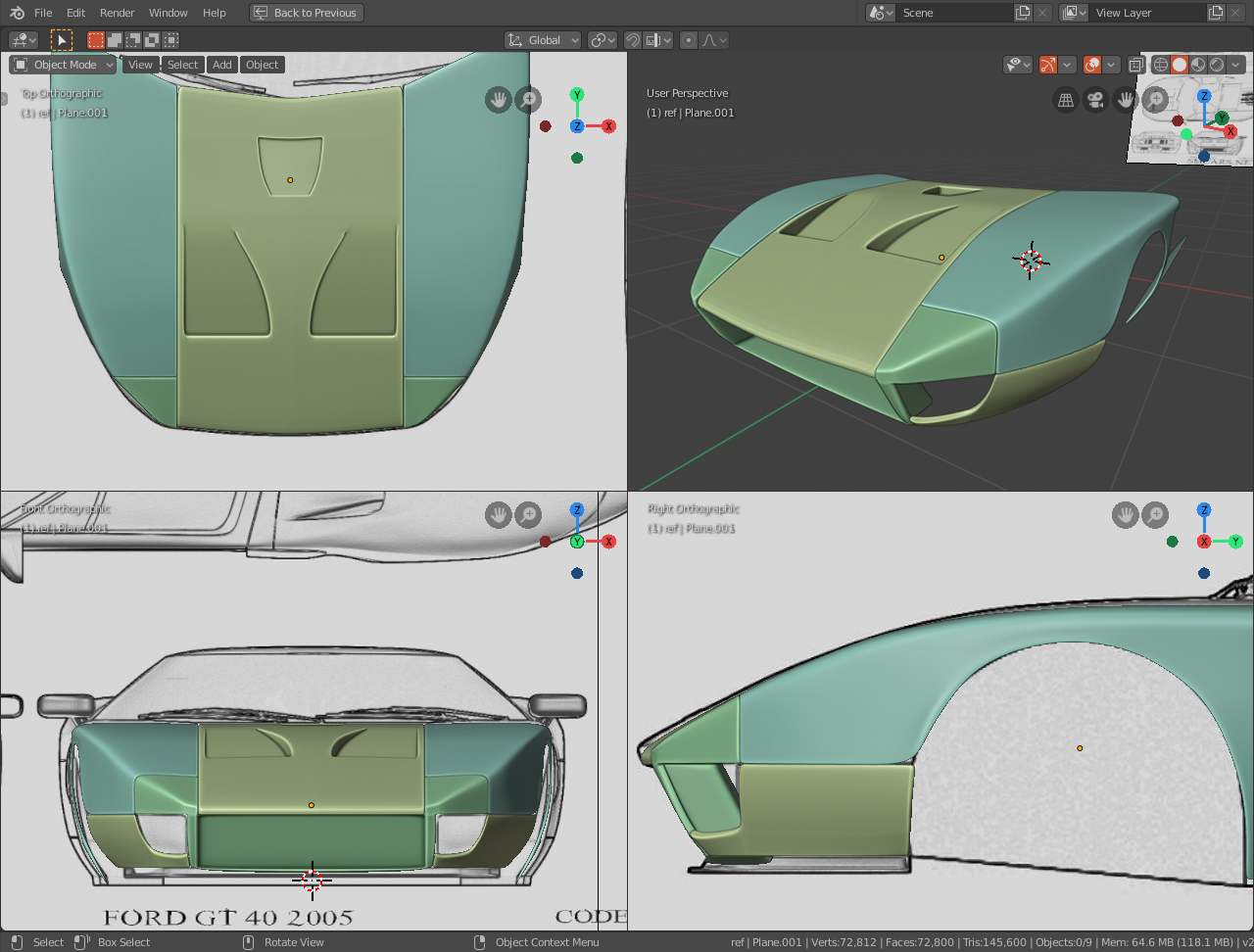This screenshot has height=952, width=1254.
Task: Click the Scene name field
Action: point(955,13)
